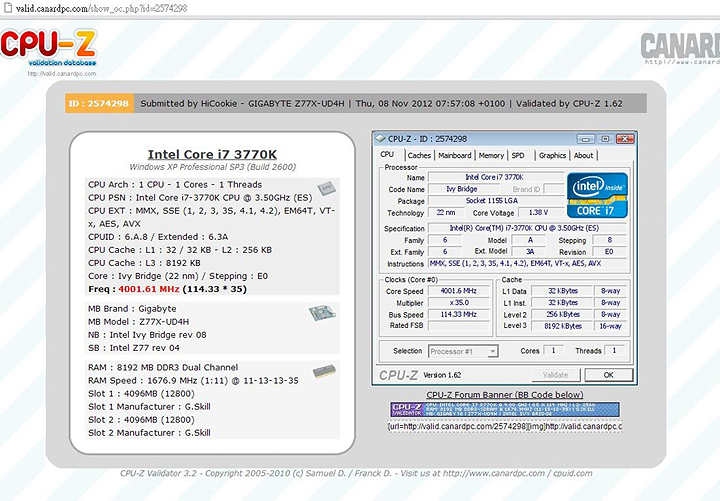
Task: Click the Intel Core i7 inside badge
Action: point(596,195)
